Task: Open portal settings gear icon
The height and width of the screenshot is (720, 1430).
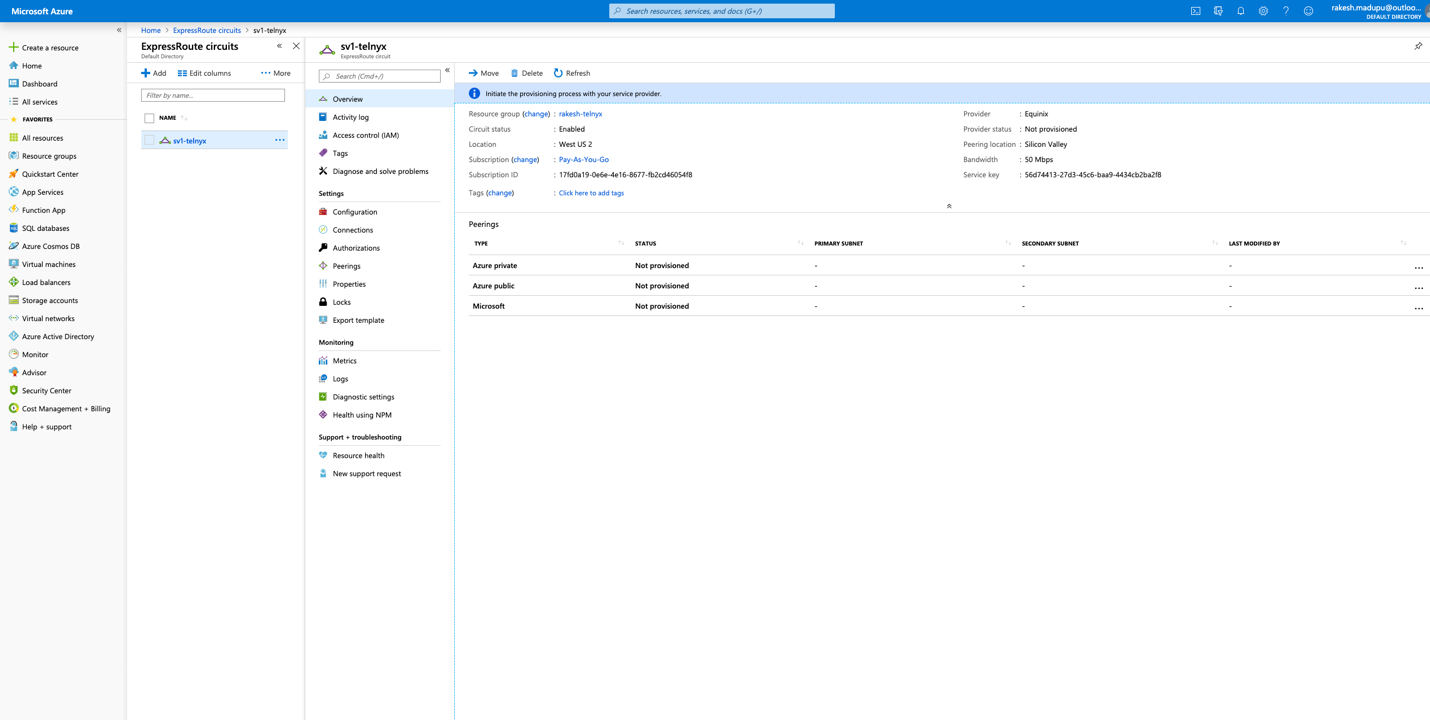Action: (1263, 11)
